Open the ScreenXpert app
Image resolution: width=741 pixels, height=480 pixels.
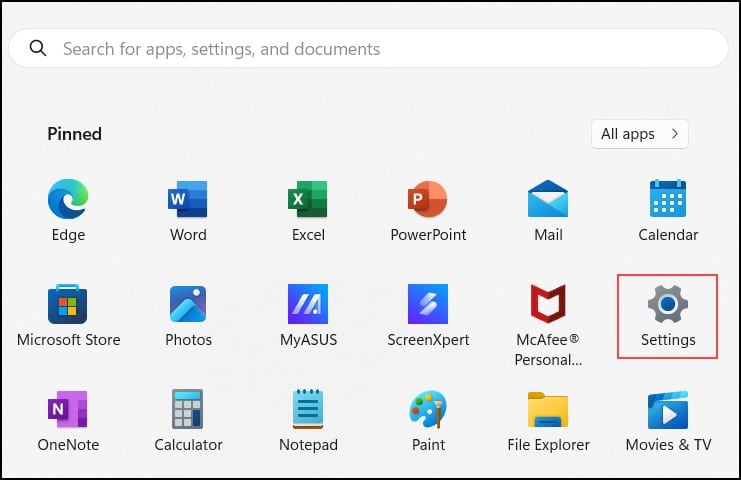coord(428,316)
